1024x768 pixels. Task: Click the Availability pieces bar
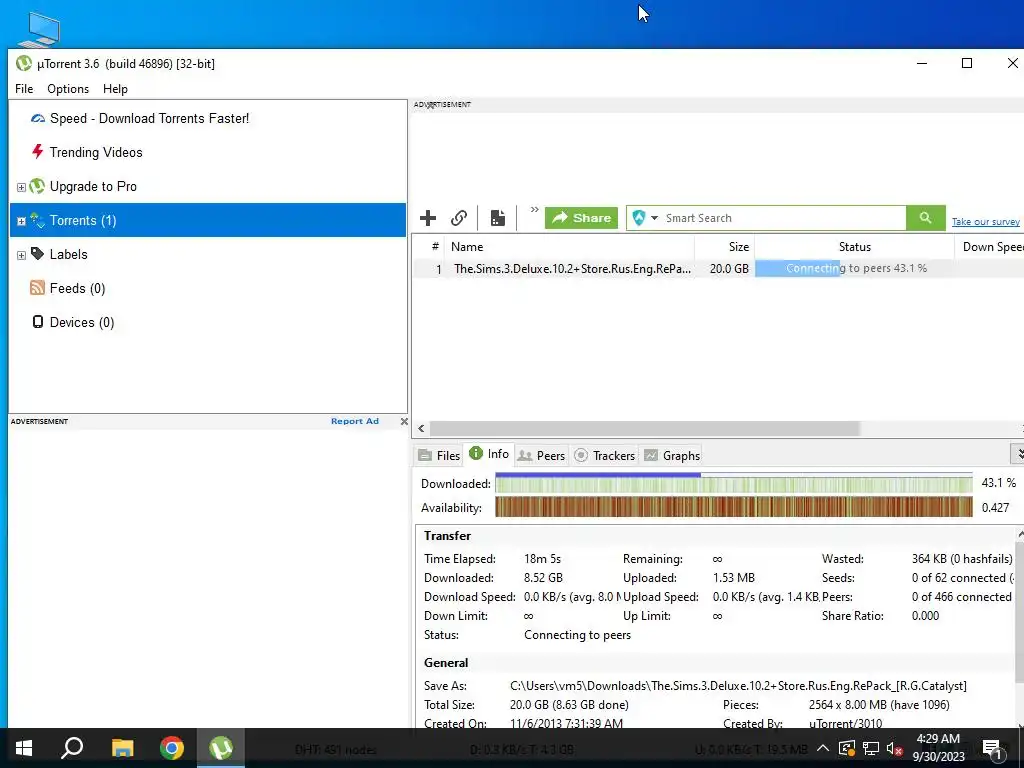[733, 507]
